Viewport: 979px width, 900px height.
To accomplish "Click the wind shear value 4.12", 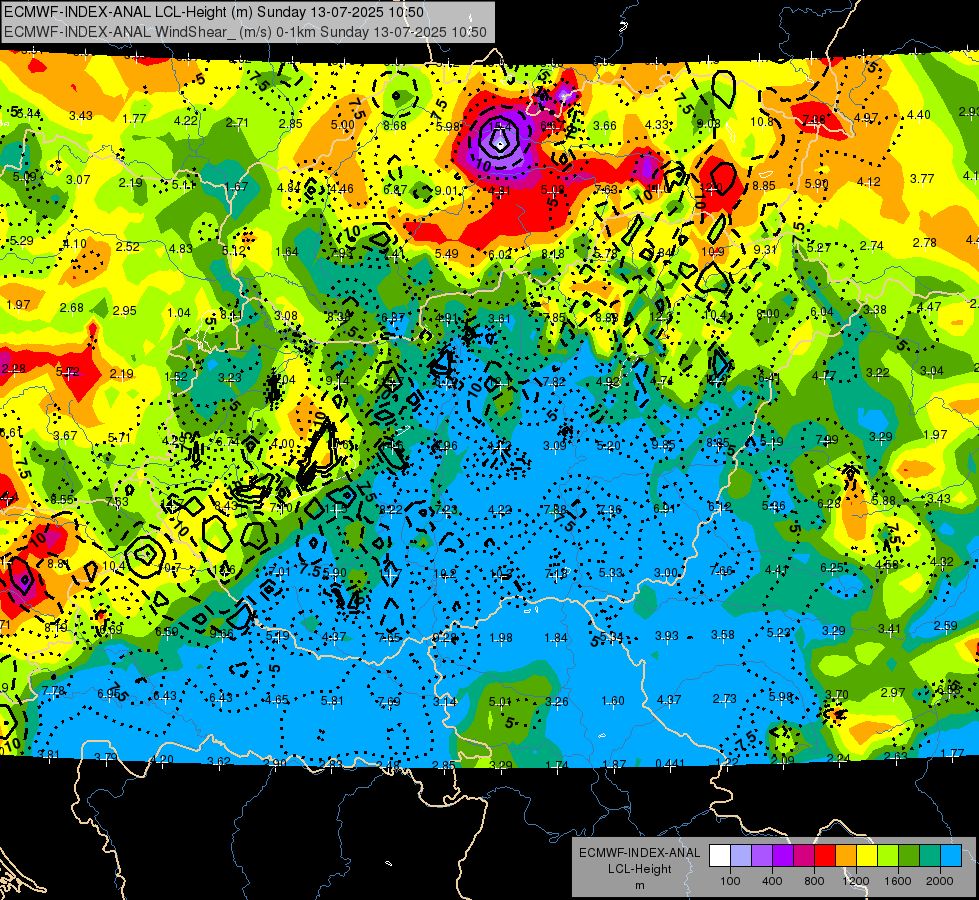I will 868,182.
